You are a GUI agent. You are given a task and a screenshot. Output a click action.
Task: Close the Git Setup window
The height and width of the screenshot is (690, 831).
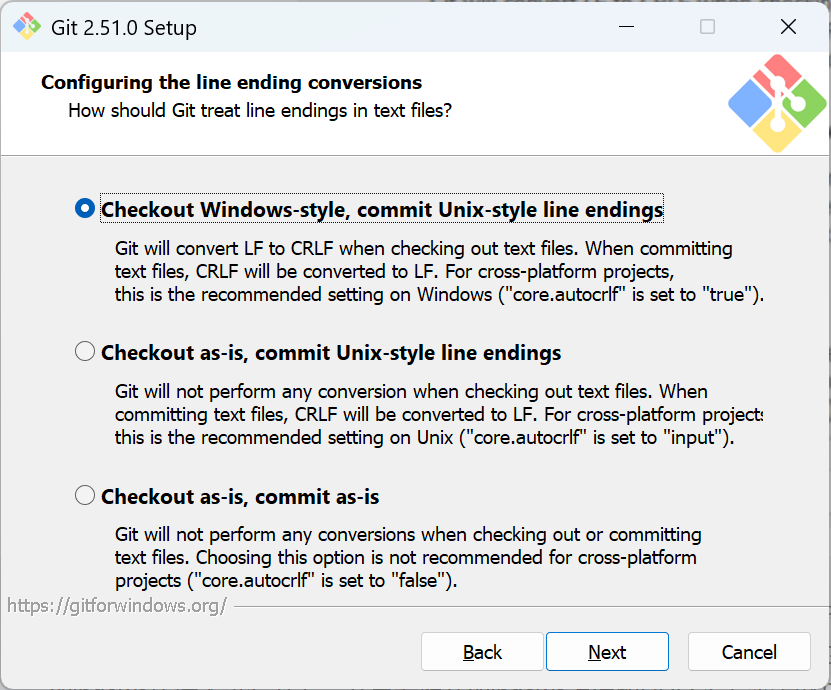pyautogui.click(x=788, y=26)
